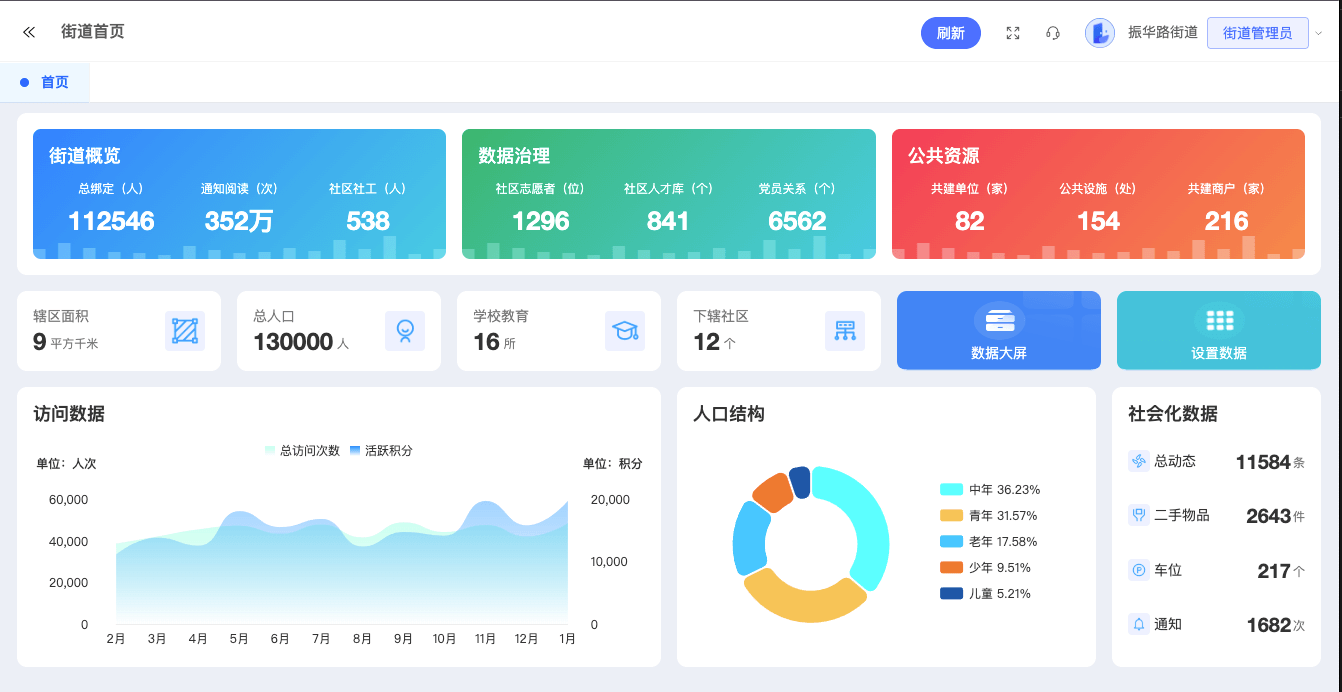1342x692 pixels.
Task: Open the 数据大屏 data screen
Action: [998, 331]
